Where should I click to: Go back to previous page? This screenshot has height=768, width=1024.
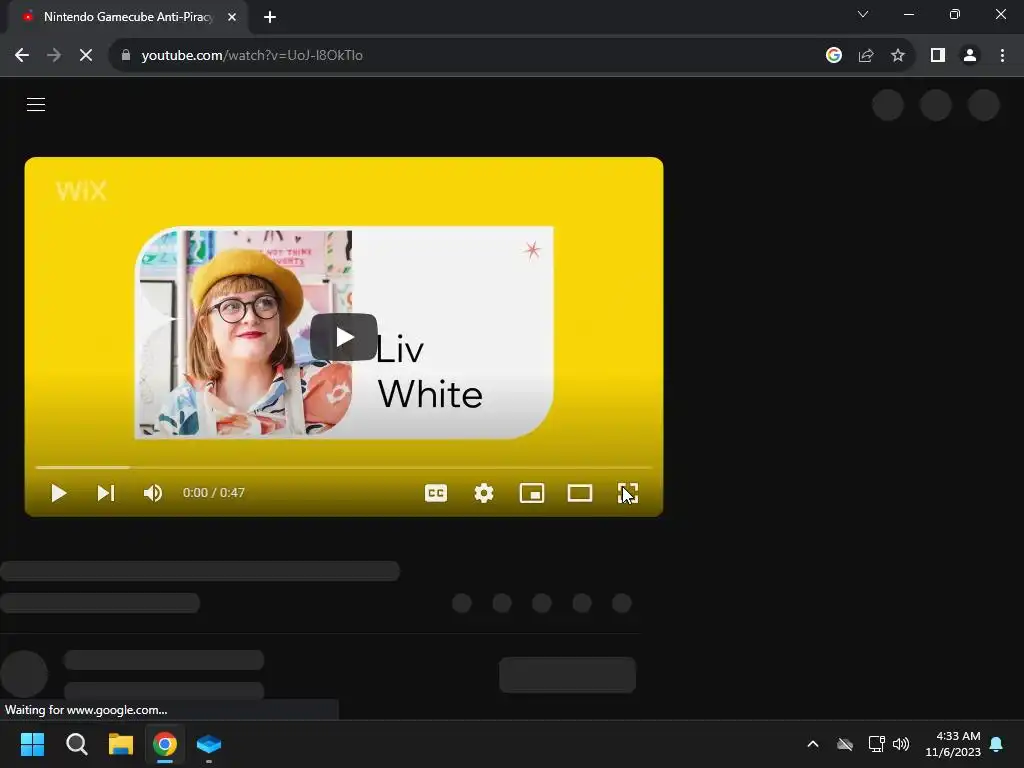tap(22, 56)
